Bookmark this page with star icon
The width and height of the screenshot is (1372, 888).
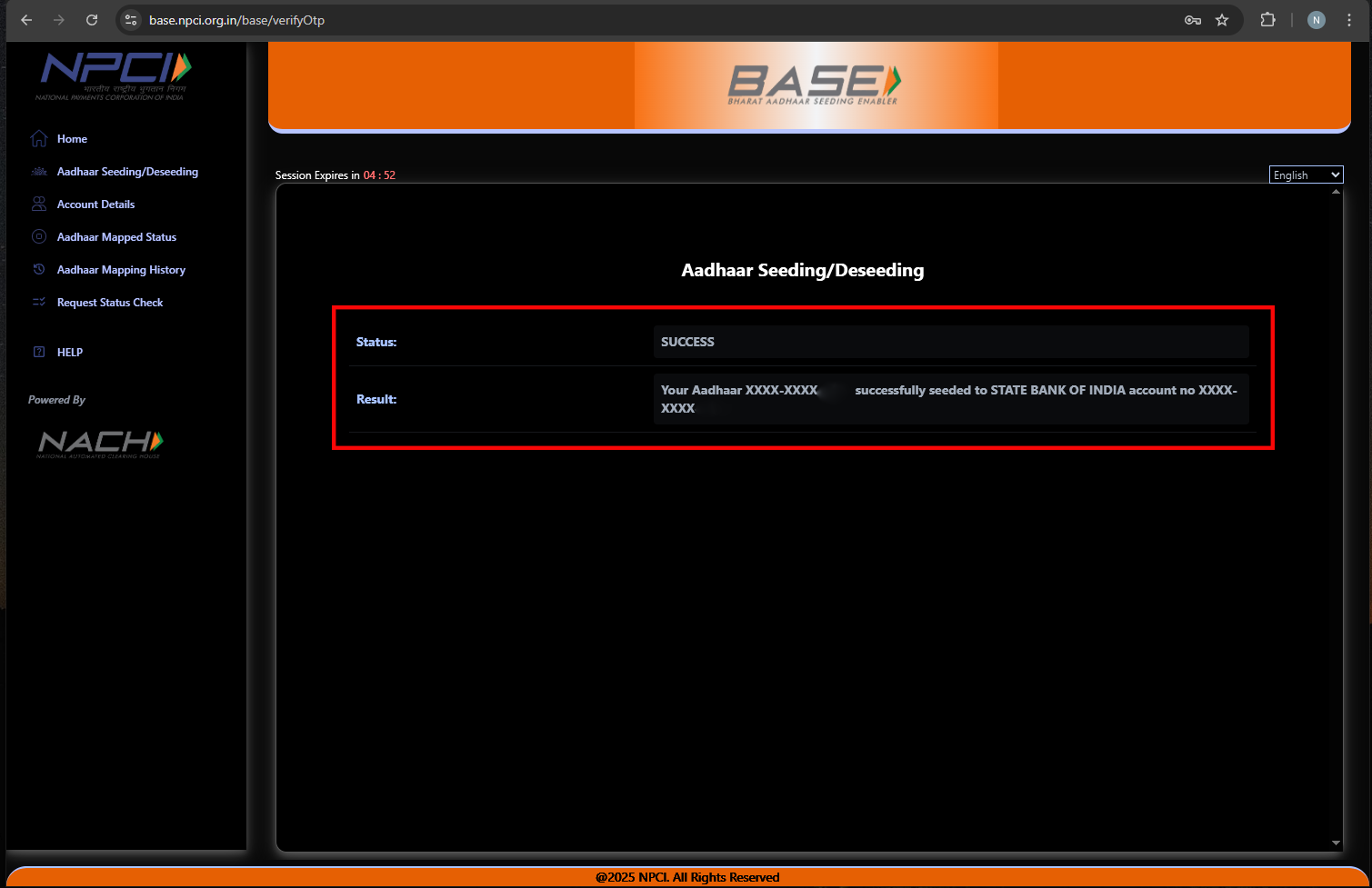(x=1222, y=20)
